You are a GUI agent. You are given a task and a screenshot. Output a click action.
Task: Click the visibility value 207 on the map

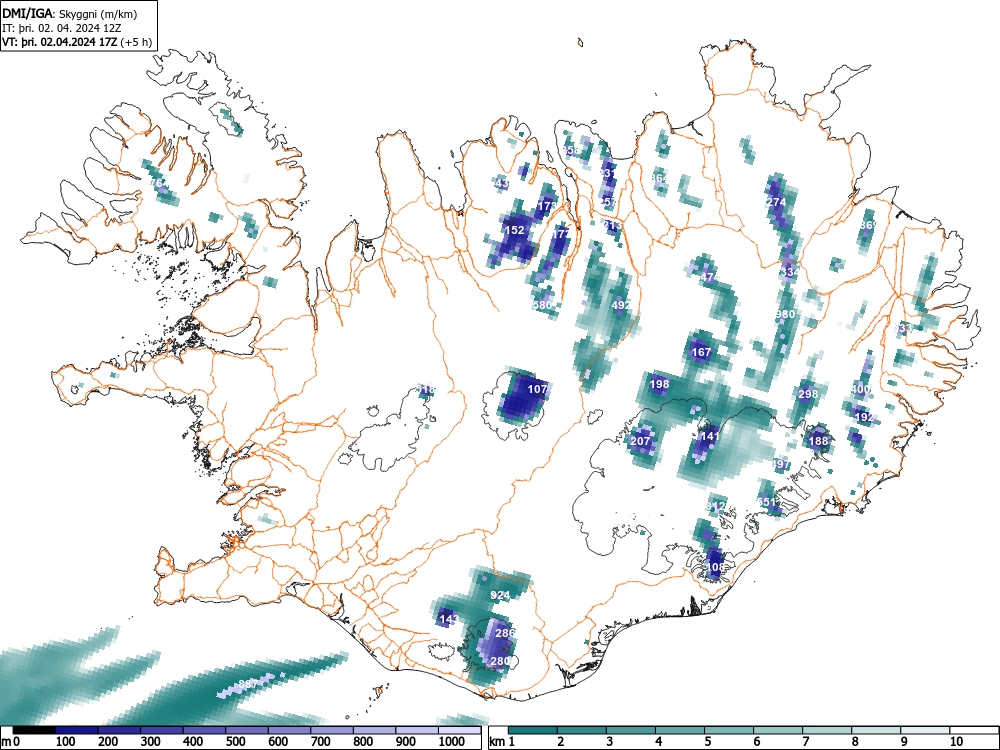click(640, 441)
